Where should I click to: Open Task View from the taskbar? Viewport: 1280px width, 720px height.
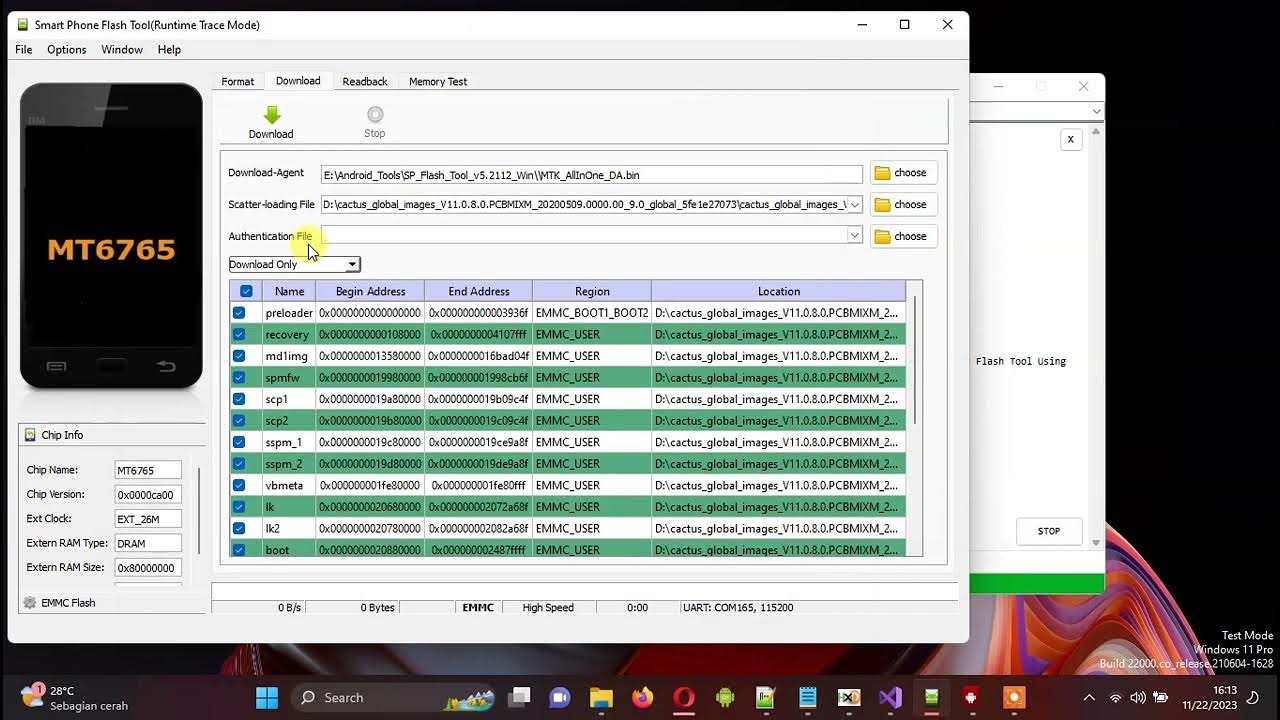(519, 697)
